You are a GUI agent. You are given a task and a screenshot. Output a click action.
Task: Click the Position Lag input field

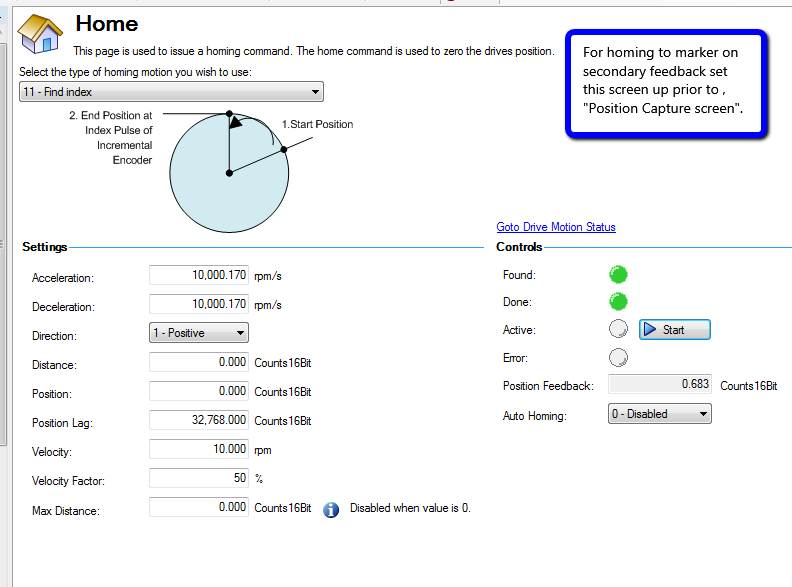(199, 420)
